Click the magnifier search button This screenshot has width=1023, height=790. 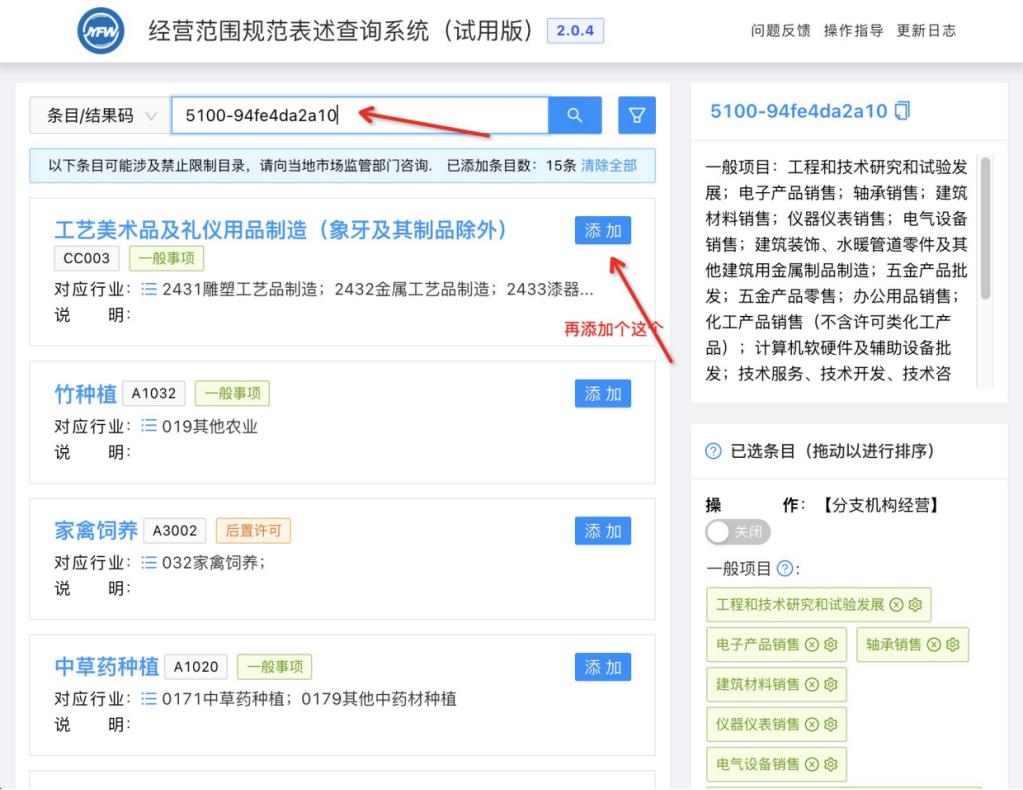(575, 115)
